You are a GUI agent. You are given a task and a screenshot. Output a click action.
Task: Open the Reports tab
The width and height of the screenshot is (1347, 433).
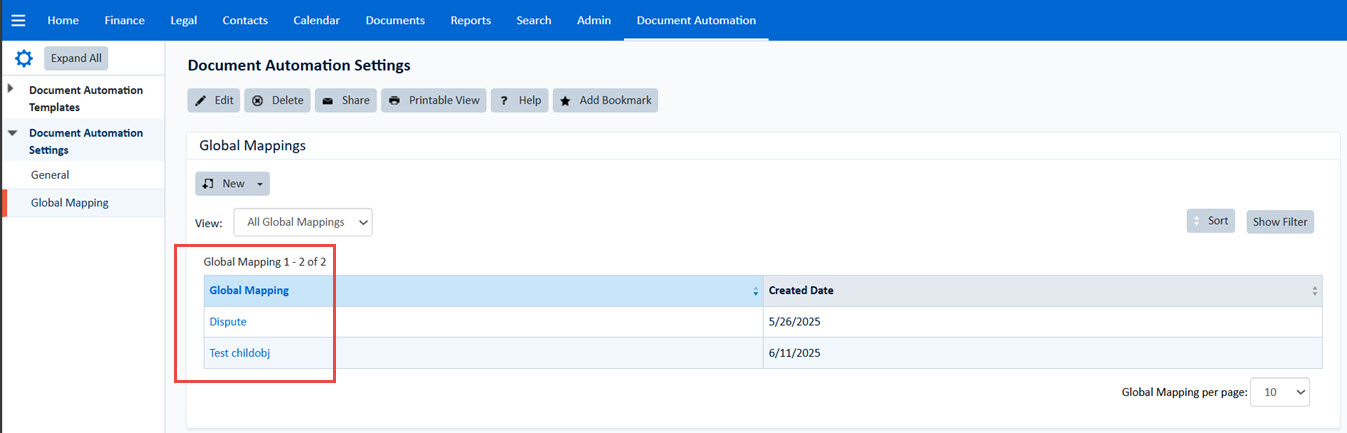[x=470, y=20]
